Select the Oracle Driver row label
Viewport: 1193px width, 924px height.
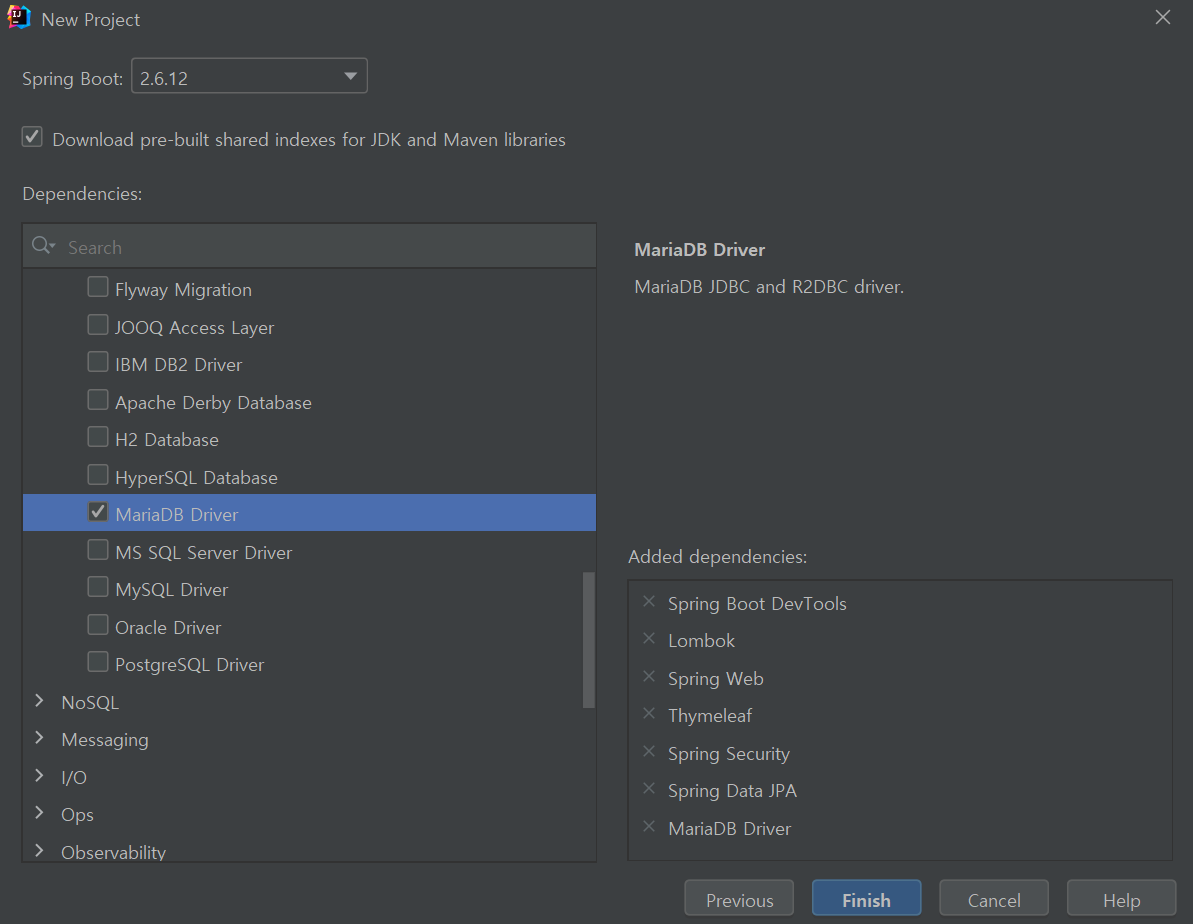tap(168, 627)
